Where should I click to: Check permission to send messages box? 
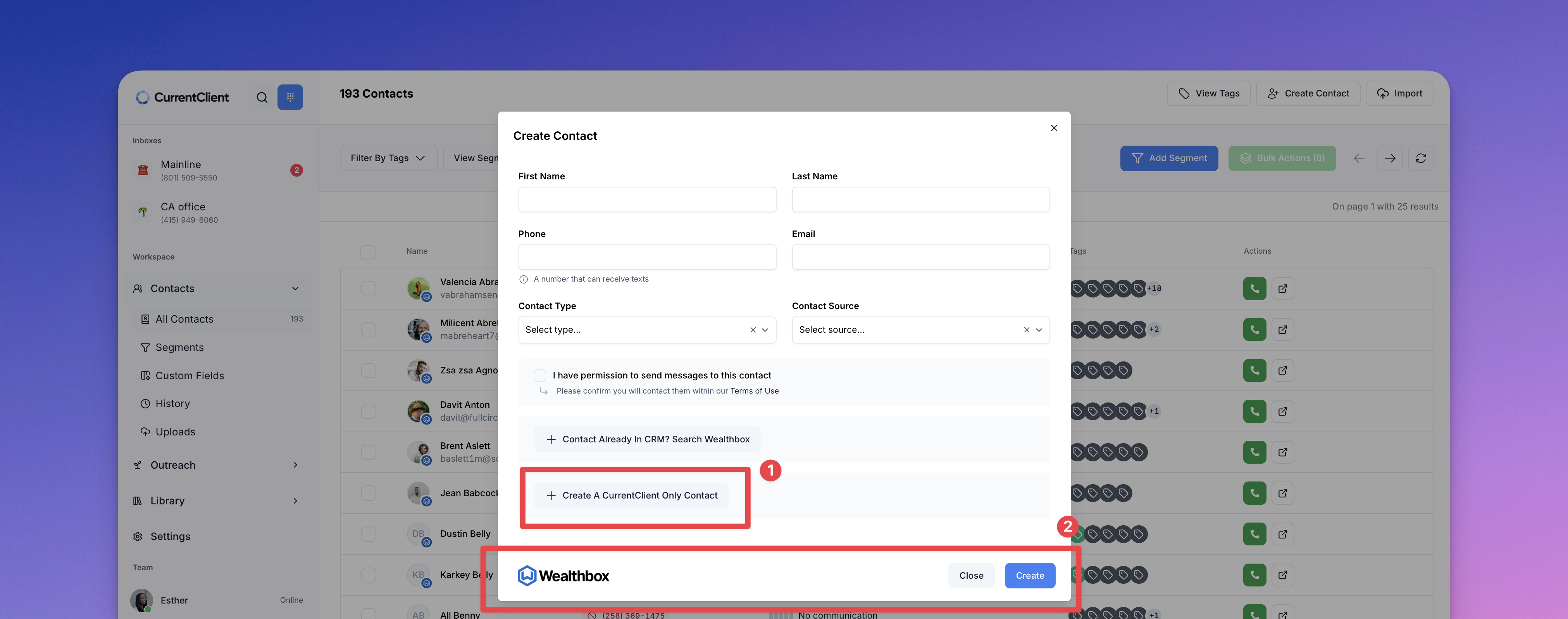tap(539, 375)
